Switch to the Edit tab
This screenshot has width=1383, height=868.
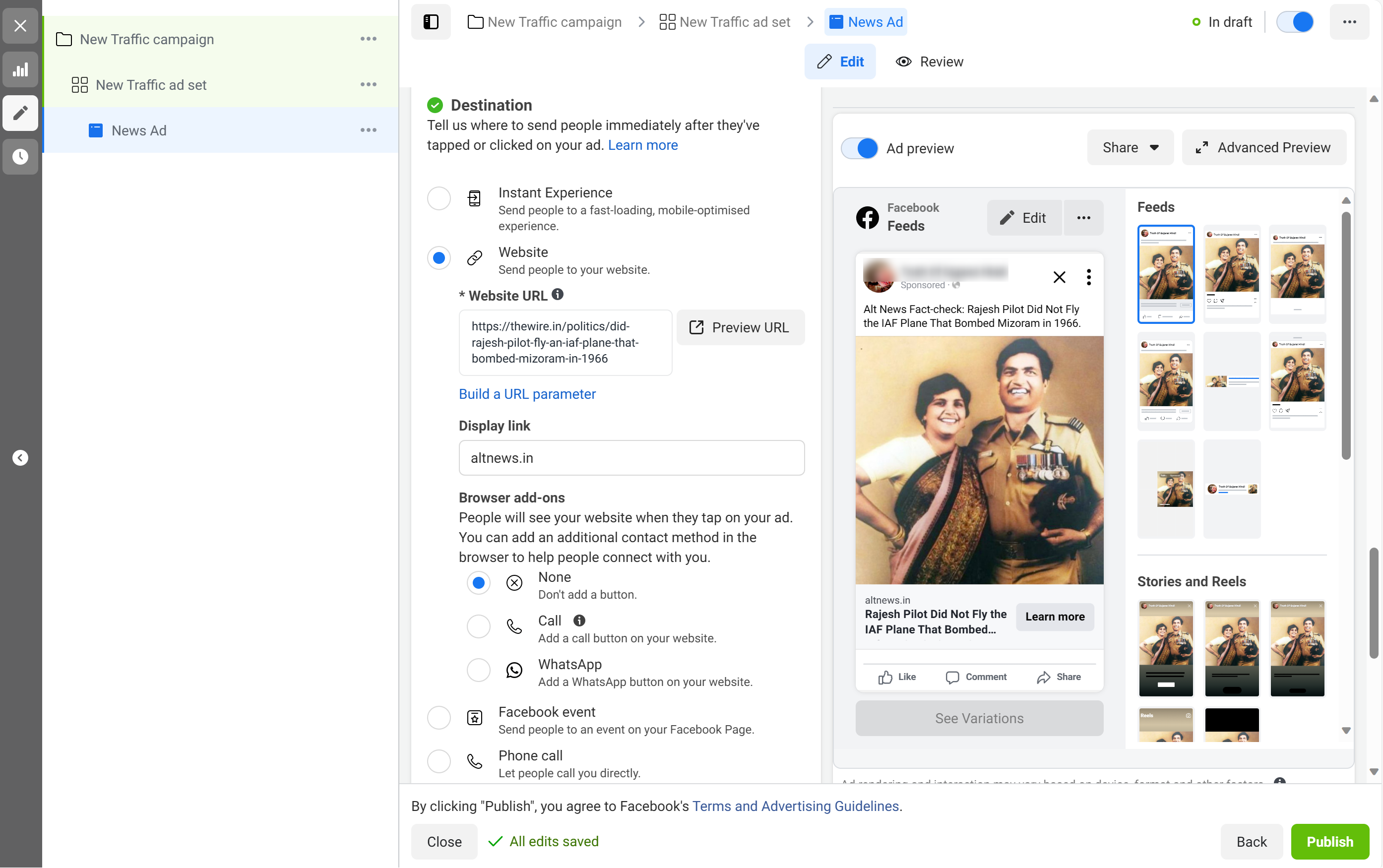coord(840,62)
